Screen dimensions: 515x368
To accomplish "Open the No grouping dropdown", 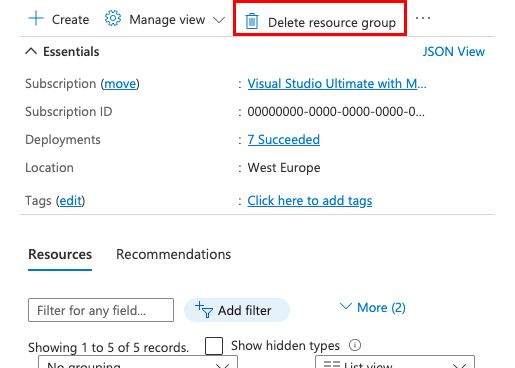I will point(138,362).
